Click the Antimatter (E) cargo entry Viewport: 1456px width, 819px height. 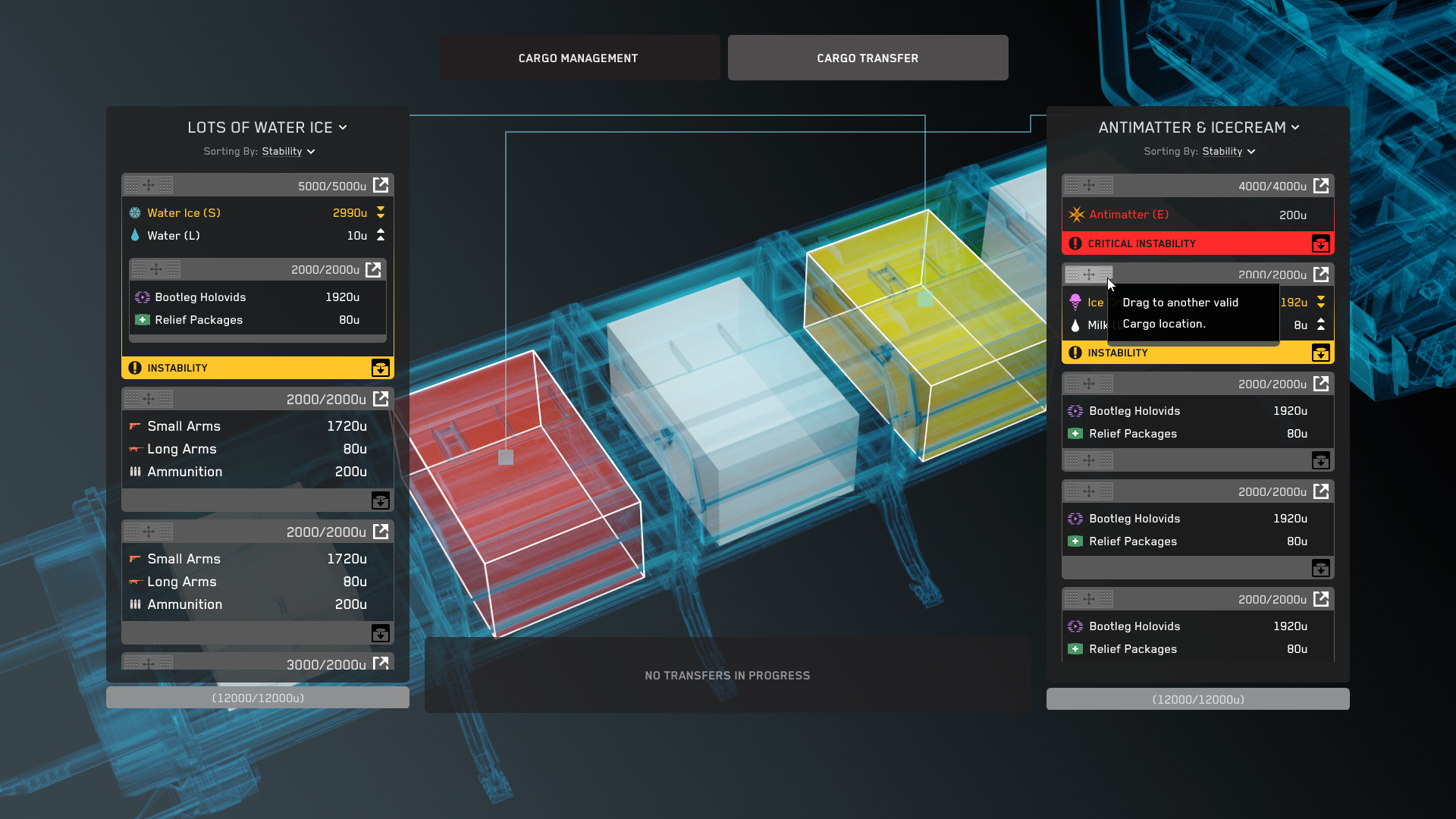[1128, 215]
